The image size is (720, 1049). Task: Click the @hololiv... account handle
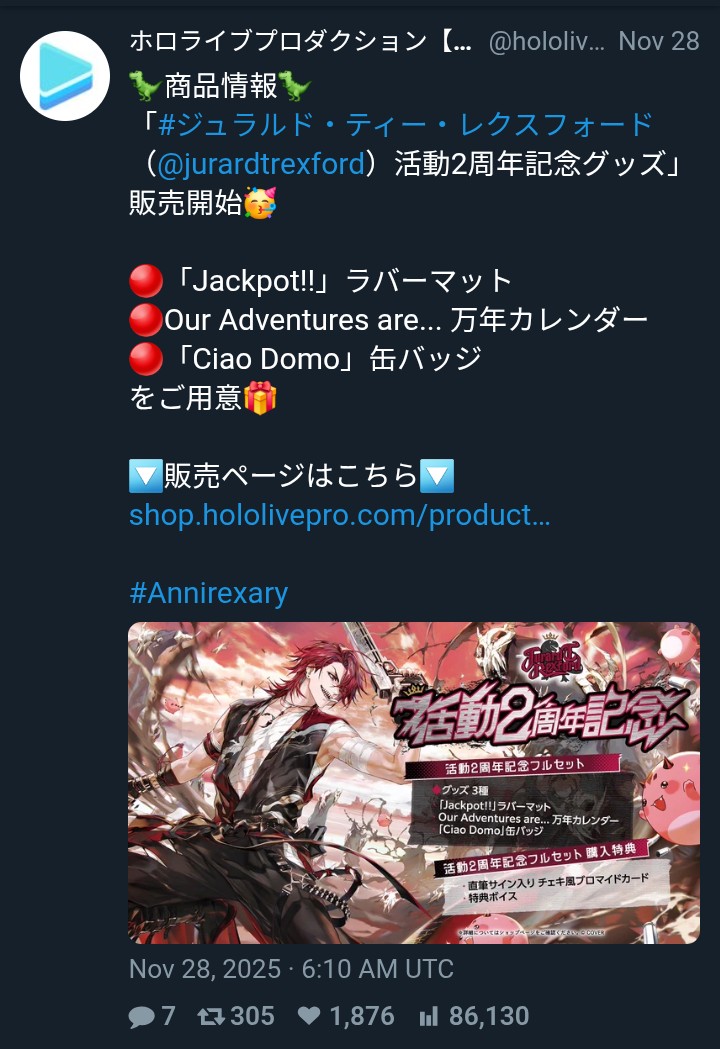tap(546, 41)
